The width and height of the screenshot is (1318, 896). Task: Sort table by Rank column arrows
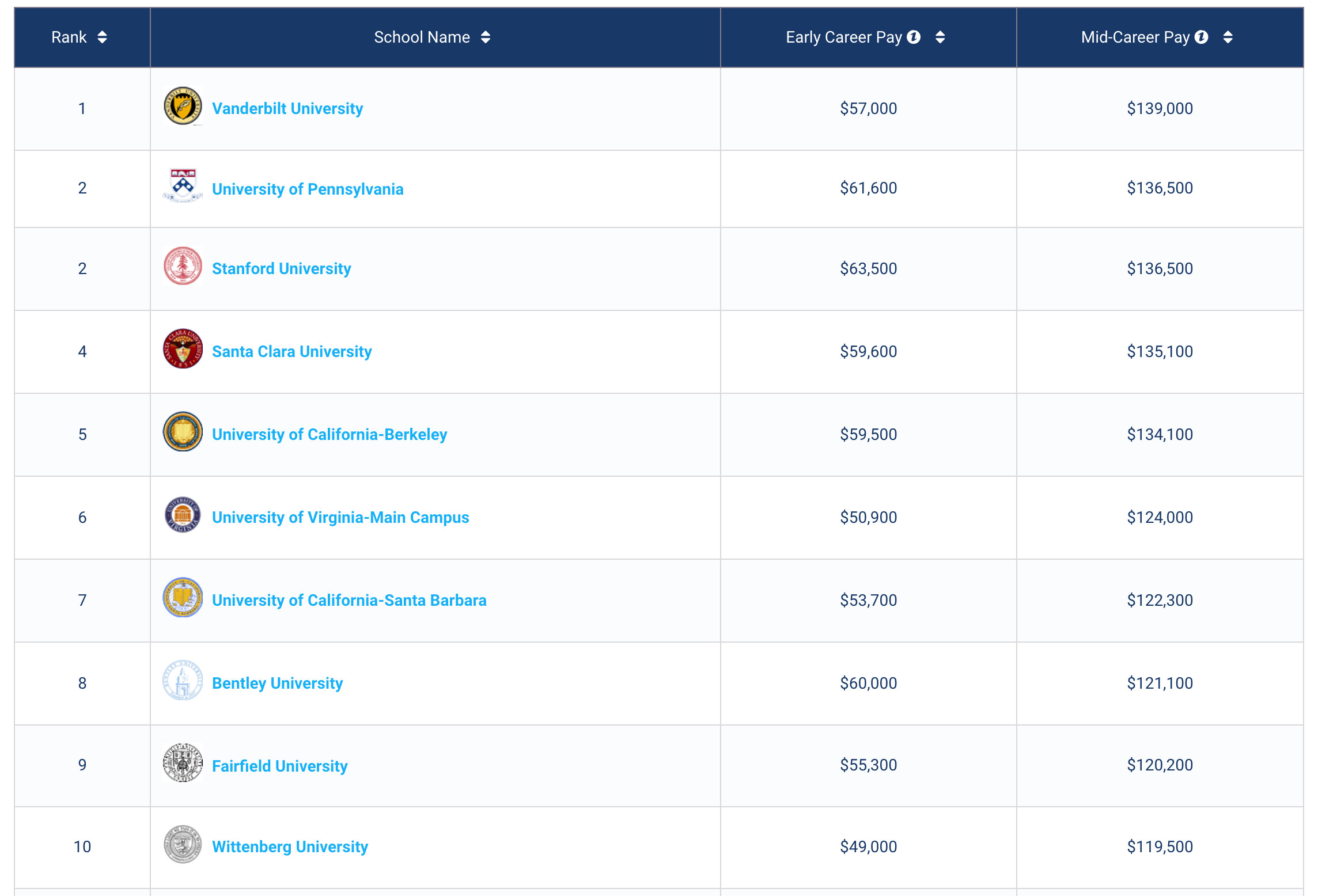[x=102, y=37]
